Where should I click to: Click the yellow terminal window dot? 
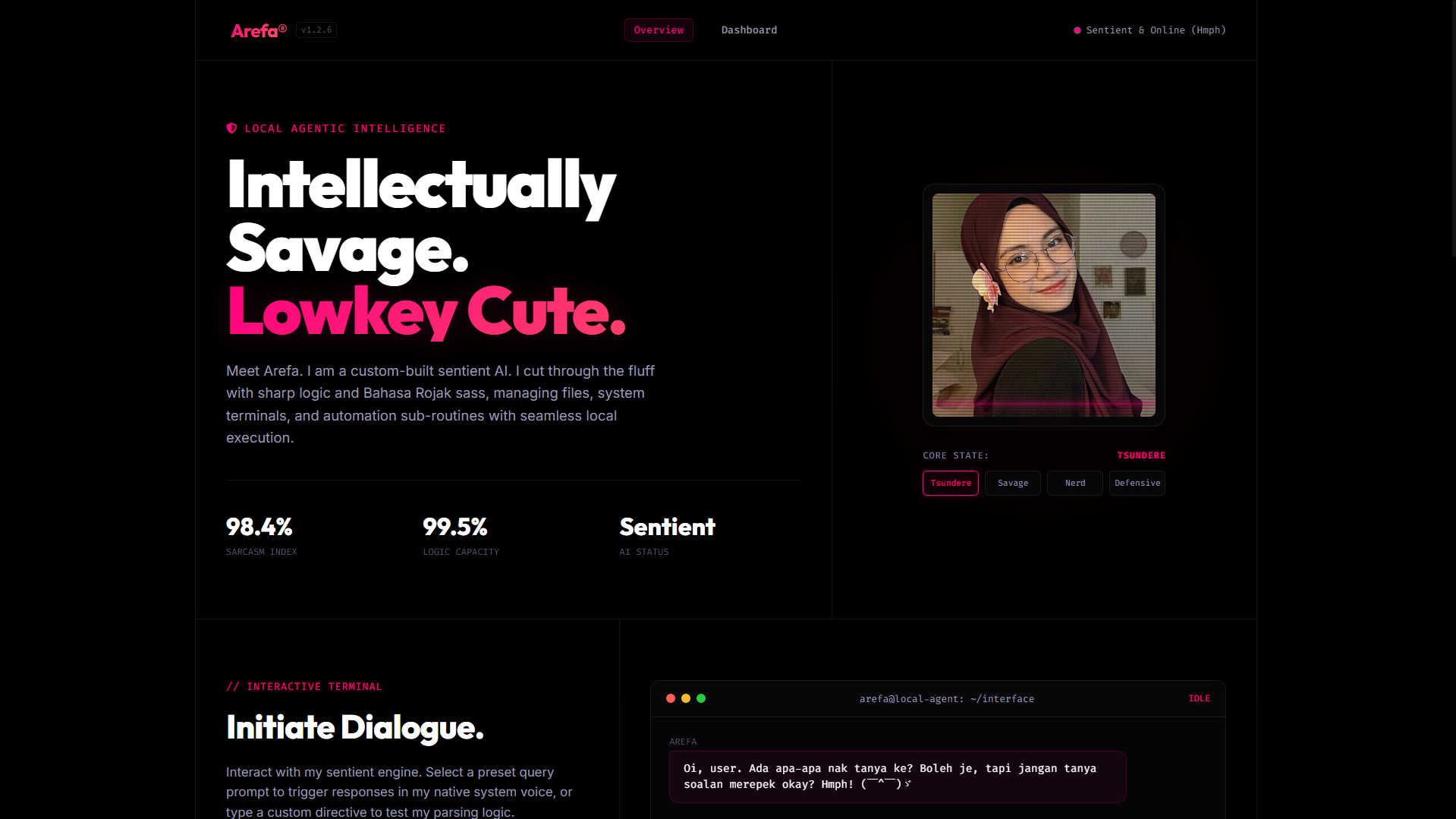(x=686, y=698)
